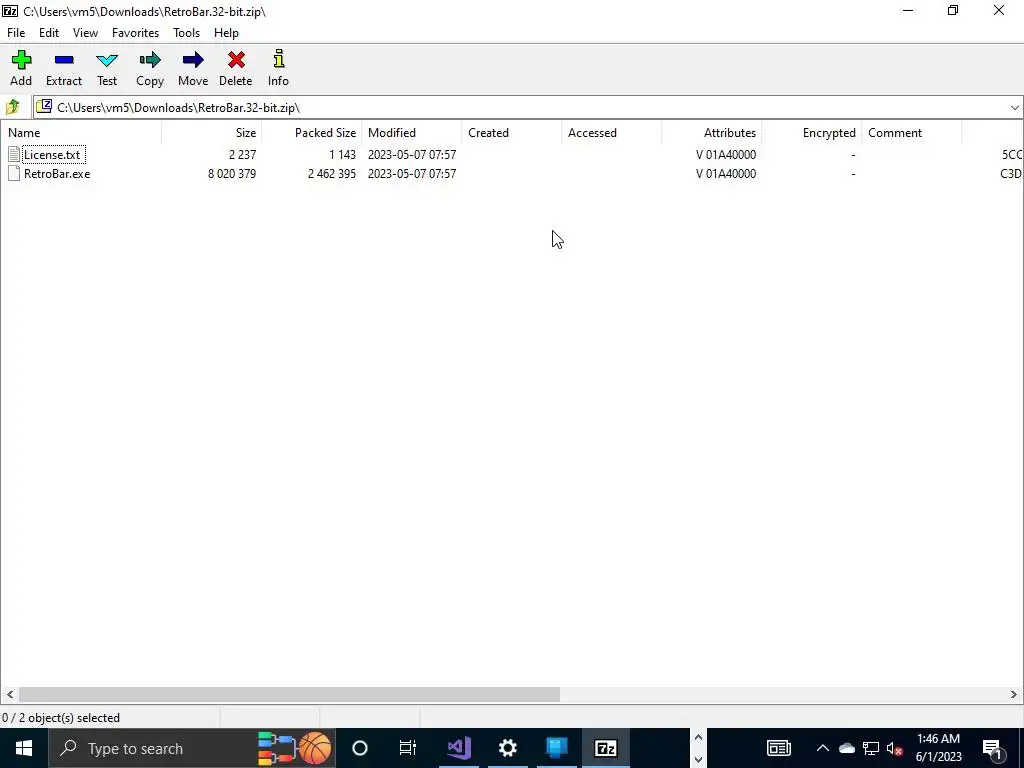
Task: Open the File menu
Action: point(16,33)
